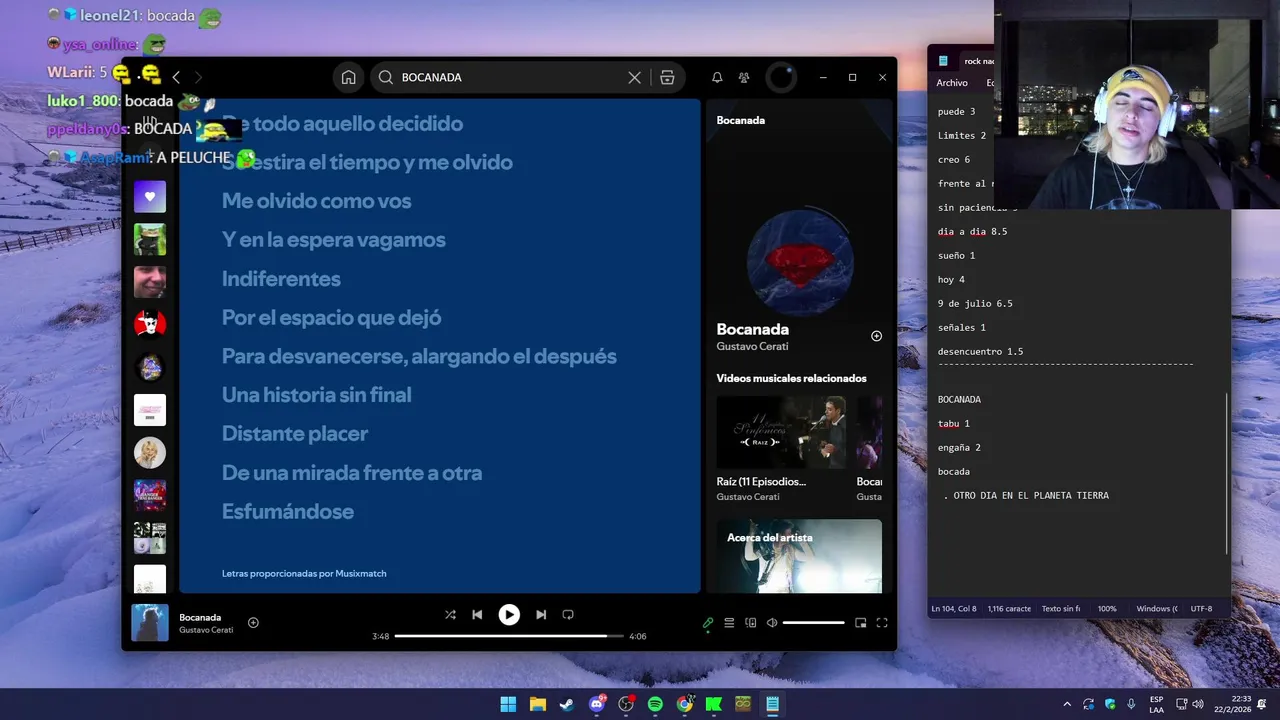This screenshot has width=1280, height=720.
Task: Go forward with Spotify forward arrow
Action: (198, 77)
